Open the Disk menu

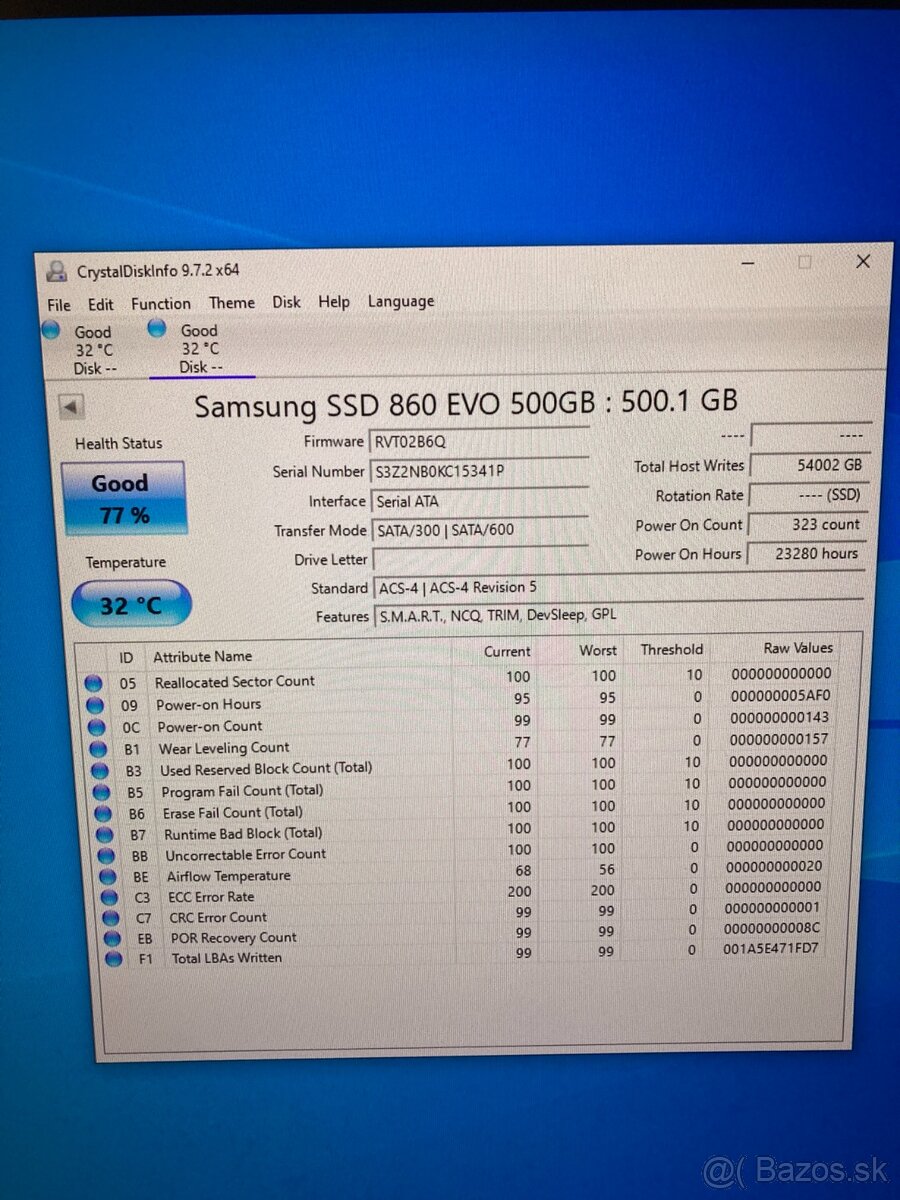point(287,302)
